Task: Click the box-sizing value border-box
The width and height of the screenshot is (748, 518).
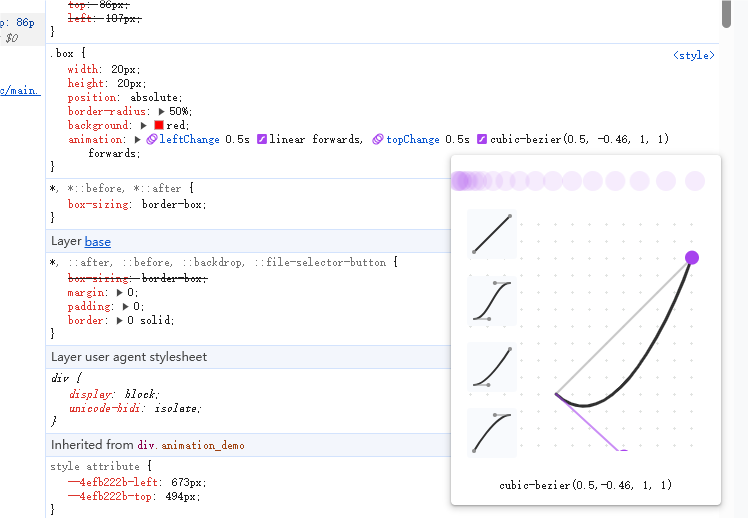Action: (x=172, y=204)
